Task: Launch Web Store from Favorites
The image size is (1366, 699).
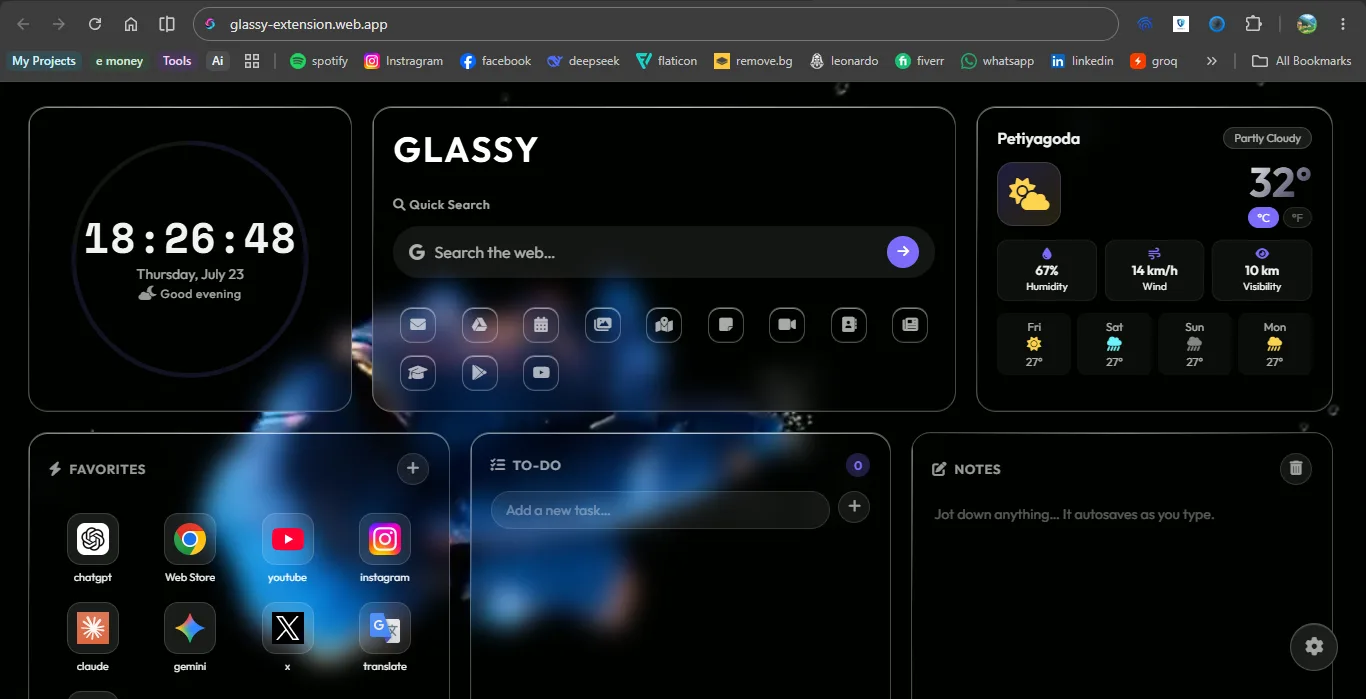Action: tap(190, 548)
